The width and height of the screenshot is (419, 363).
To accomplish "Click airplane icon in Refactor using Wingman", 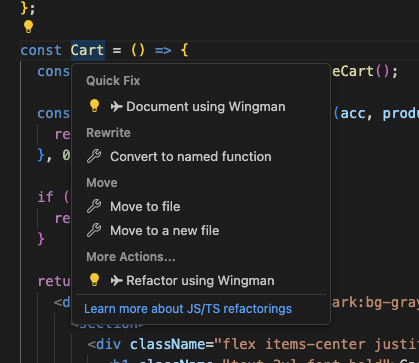I will [116, 281].
